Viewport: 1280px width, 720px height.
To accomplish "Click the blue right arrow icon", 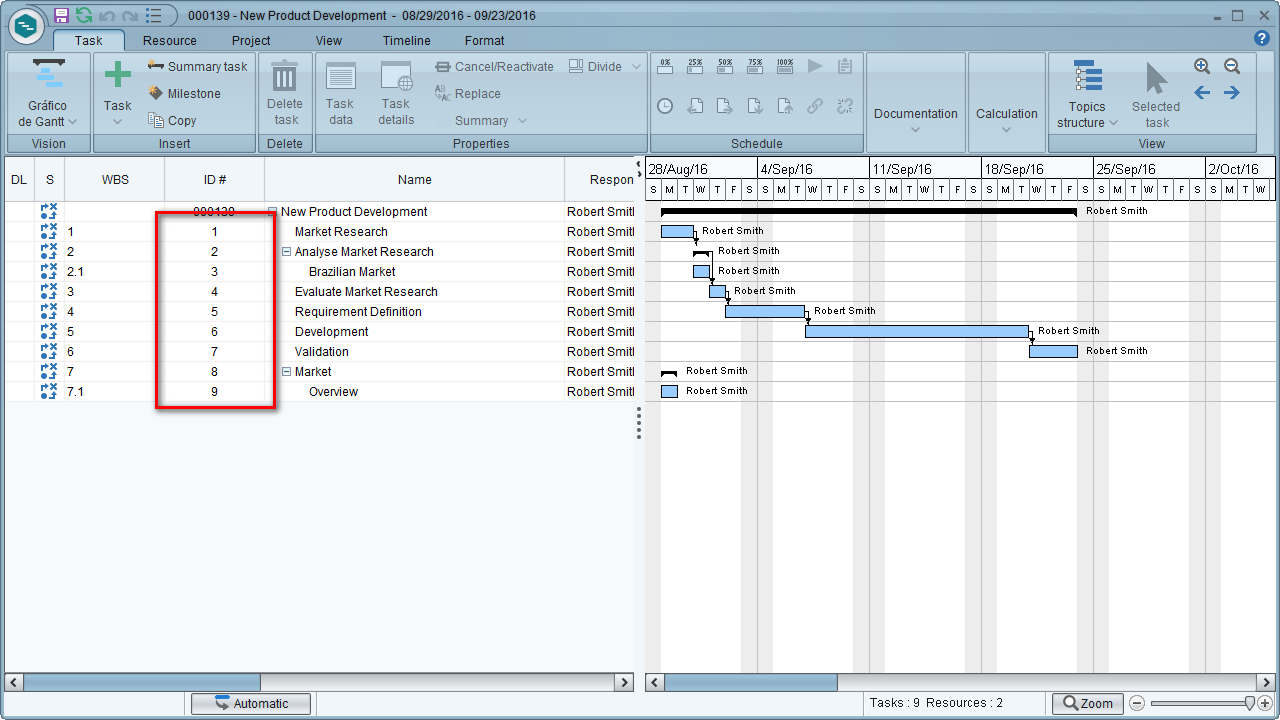I will point(1232,92).
